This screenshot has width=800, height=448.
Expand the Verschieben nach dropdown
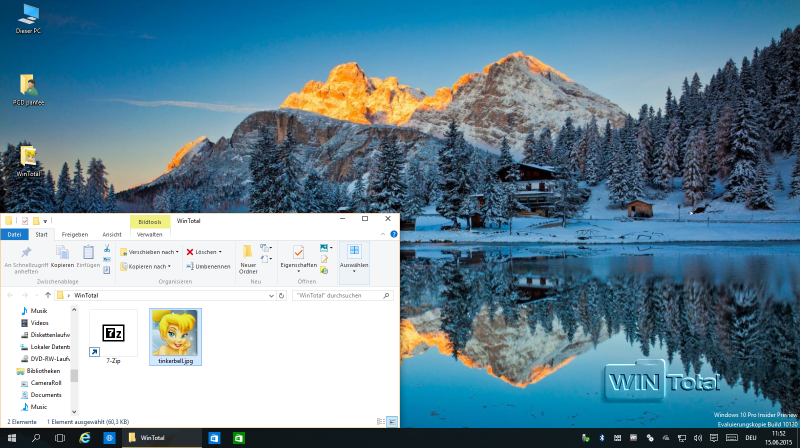pyautogui.click(x=177, y=252)
